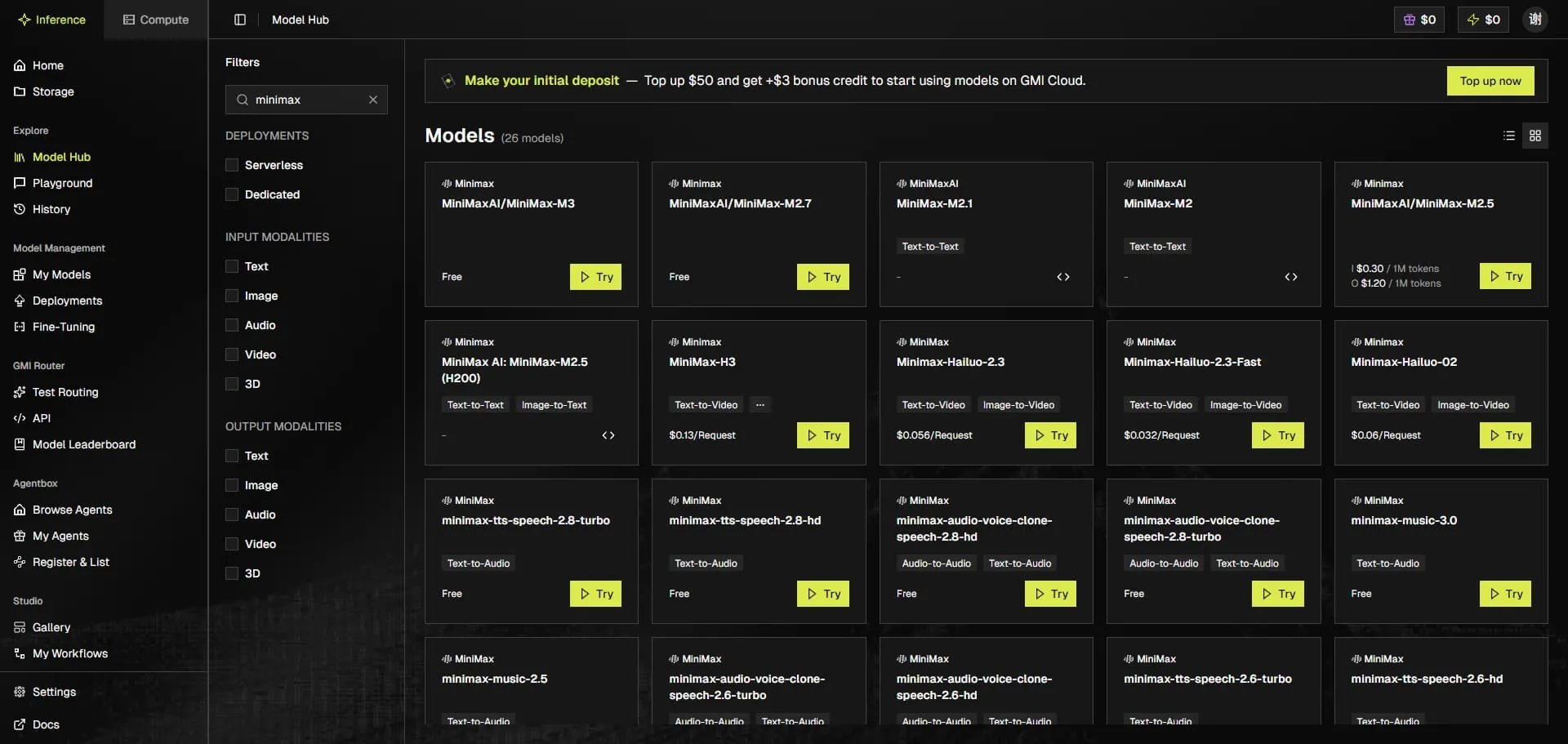Open the minimax-music-2.5 card title
The width and height of the screenshot is (1568, 744).
pyautogui.click(x=495, y=679)
